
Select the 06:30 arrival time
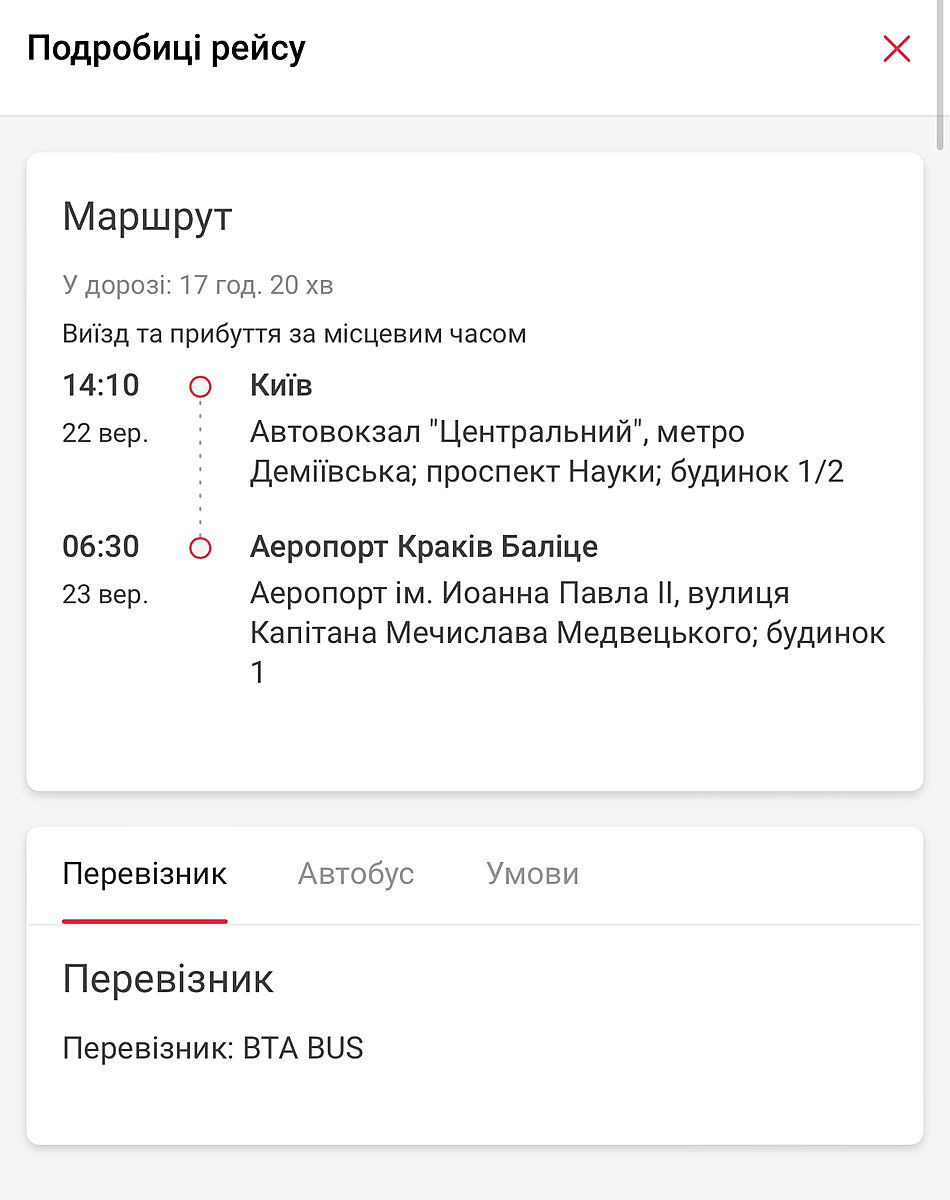click(101, 547)
